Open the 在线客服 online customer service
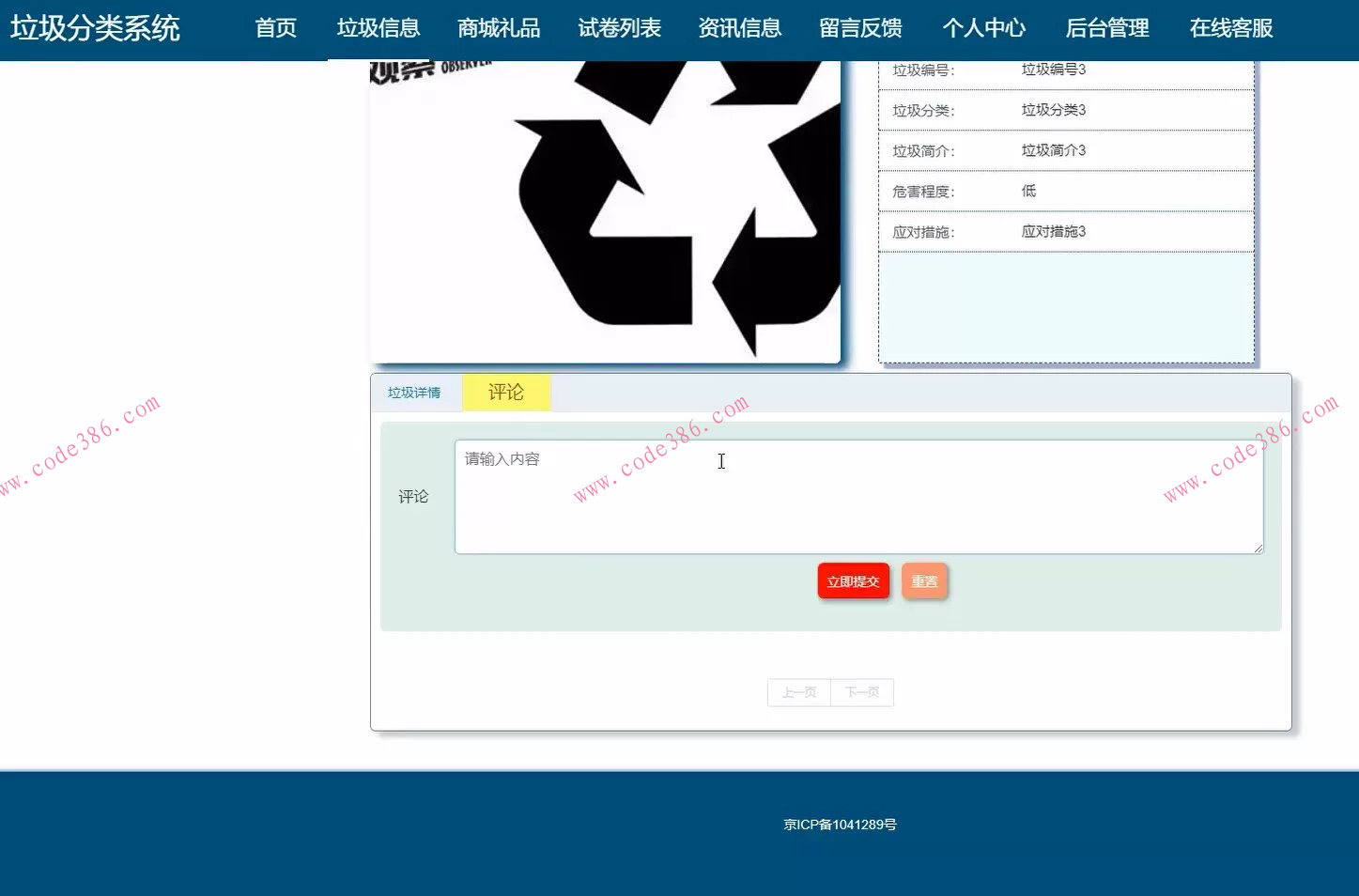The width and height of the screenshot is (1359, 896). 1230,28
